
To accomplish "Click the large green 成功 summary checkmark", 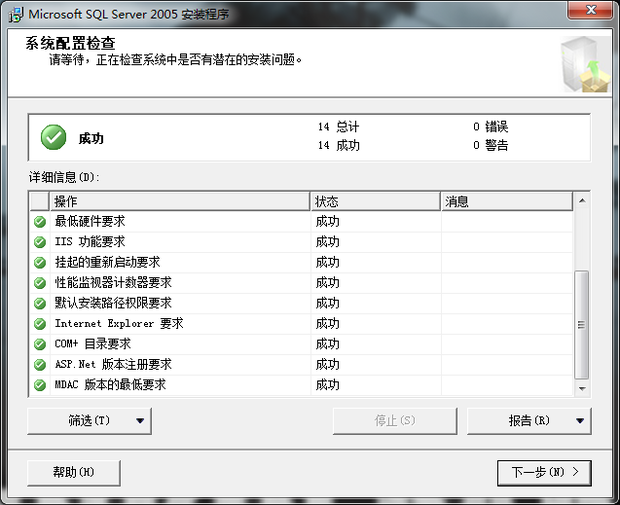I will [54, 138].
